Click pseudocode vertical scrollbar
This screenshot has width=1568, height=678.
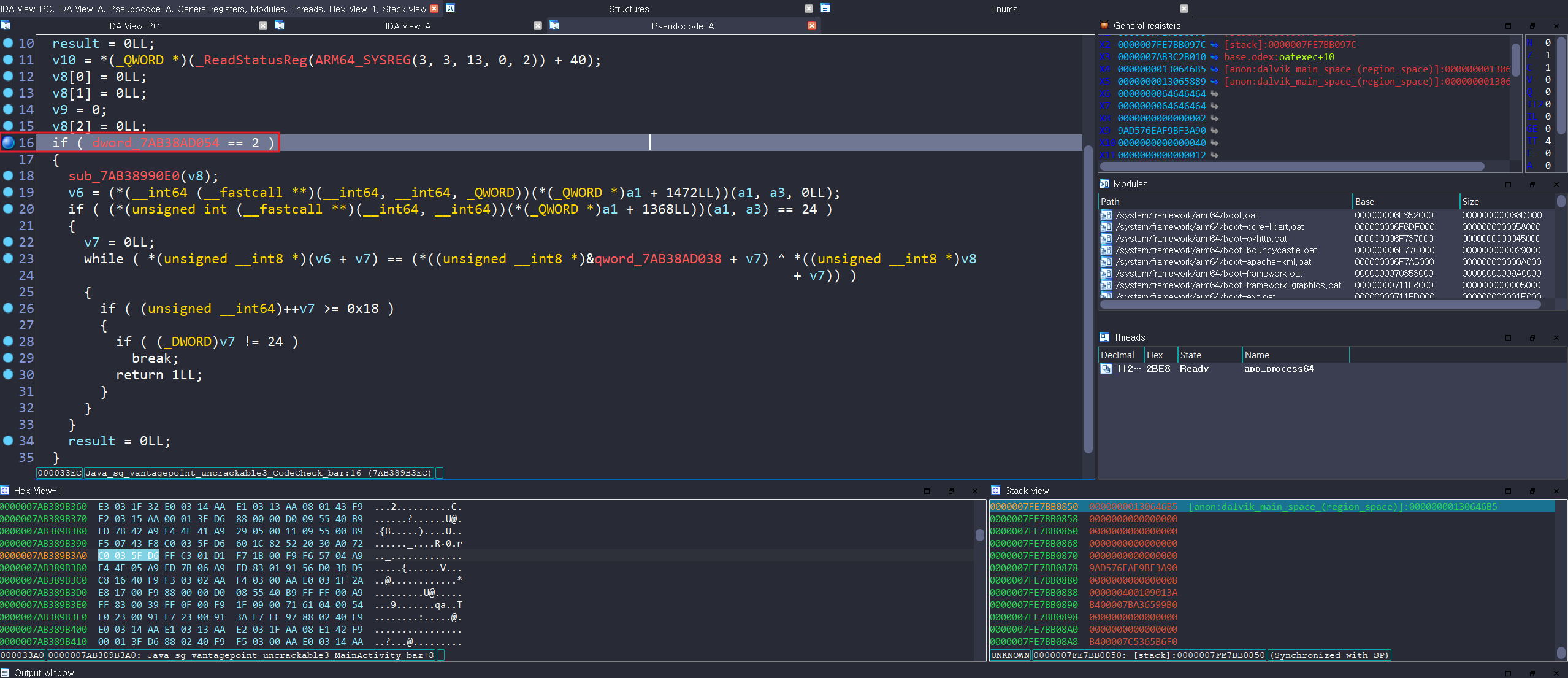click(x=1088, y=298)
